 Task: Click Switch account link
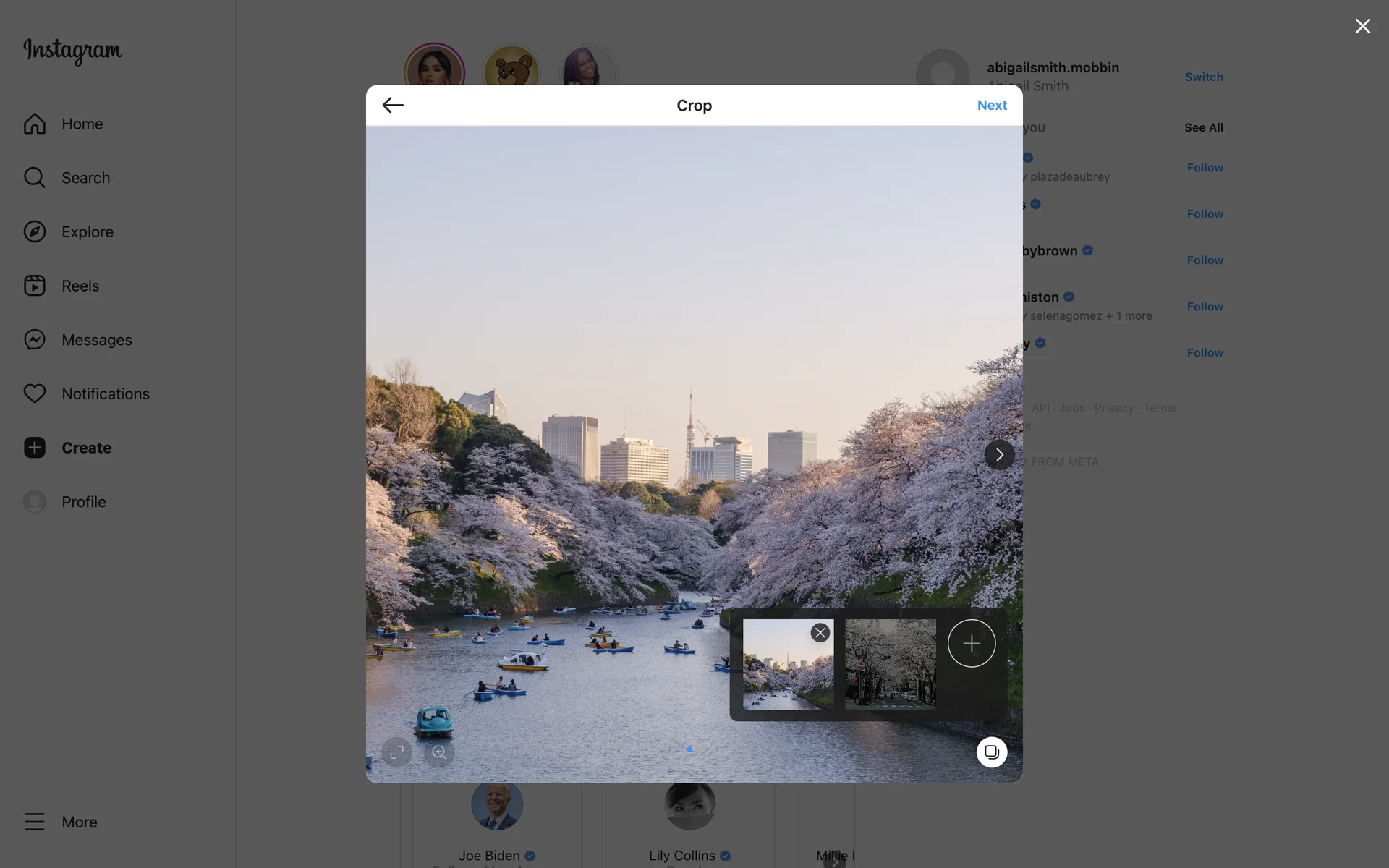tap(1203, 77)
